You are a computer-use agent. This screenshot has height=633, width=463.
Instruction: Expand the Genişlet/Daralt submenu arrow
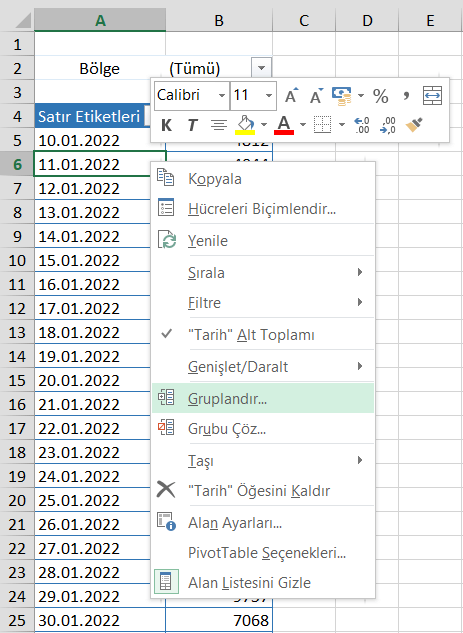(x=360, y=366)
